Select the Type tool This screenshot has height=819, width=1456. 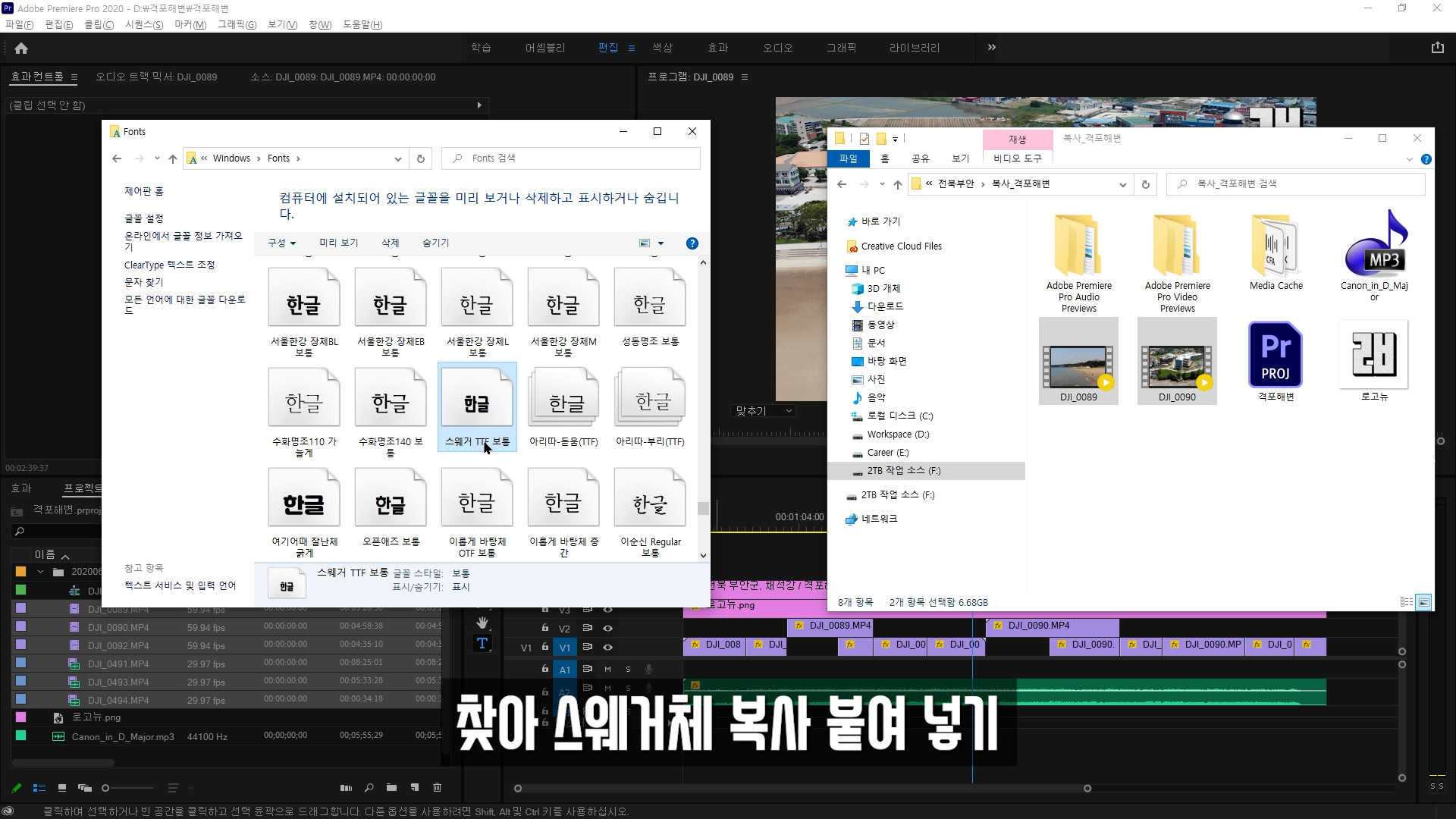point(482,644)
